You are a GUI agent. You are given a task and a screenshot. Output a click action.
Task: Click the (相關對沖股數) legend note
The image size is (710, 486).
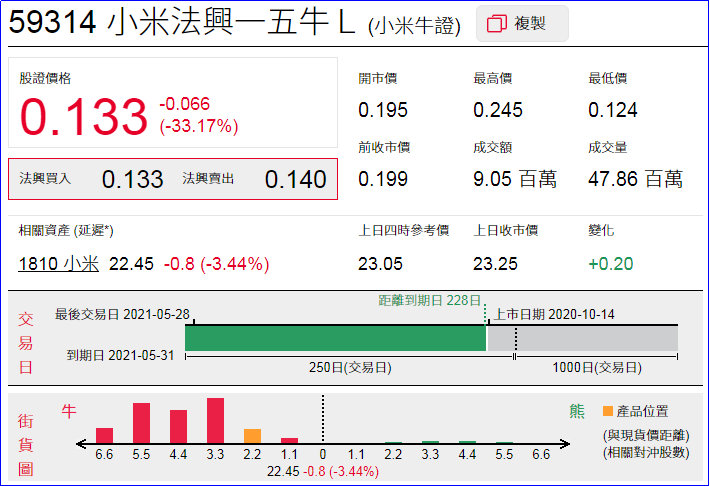pyautogui.click(x=646, y=452)
